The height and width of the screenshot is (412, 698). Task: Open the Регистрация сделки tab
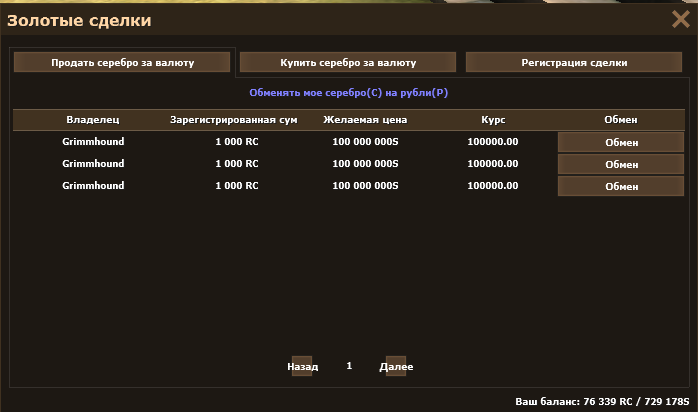[574, 62]
